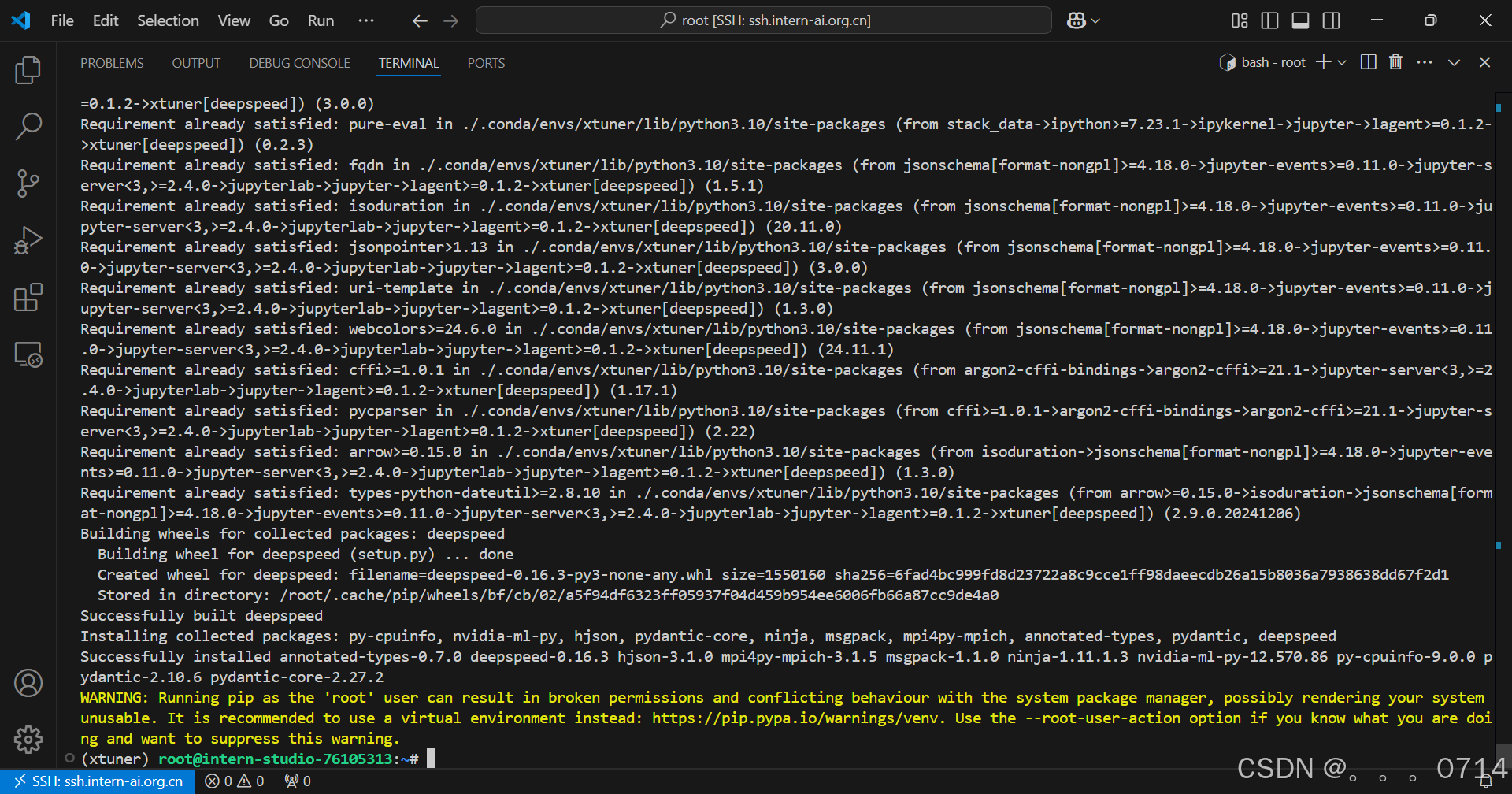The height and width of the screenshot is (794, 1512).
Task: Open the Selection menu
Action: pyautogui.click(x=168, y=20)
